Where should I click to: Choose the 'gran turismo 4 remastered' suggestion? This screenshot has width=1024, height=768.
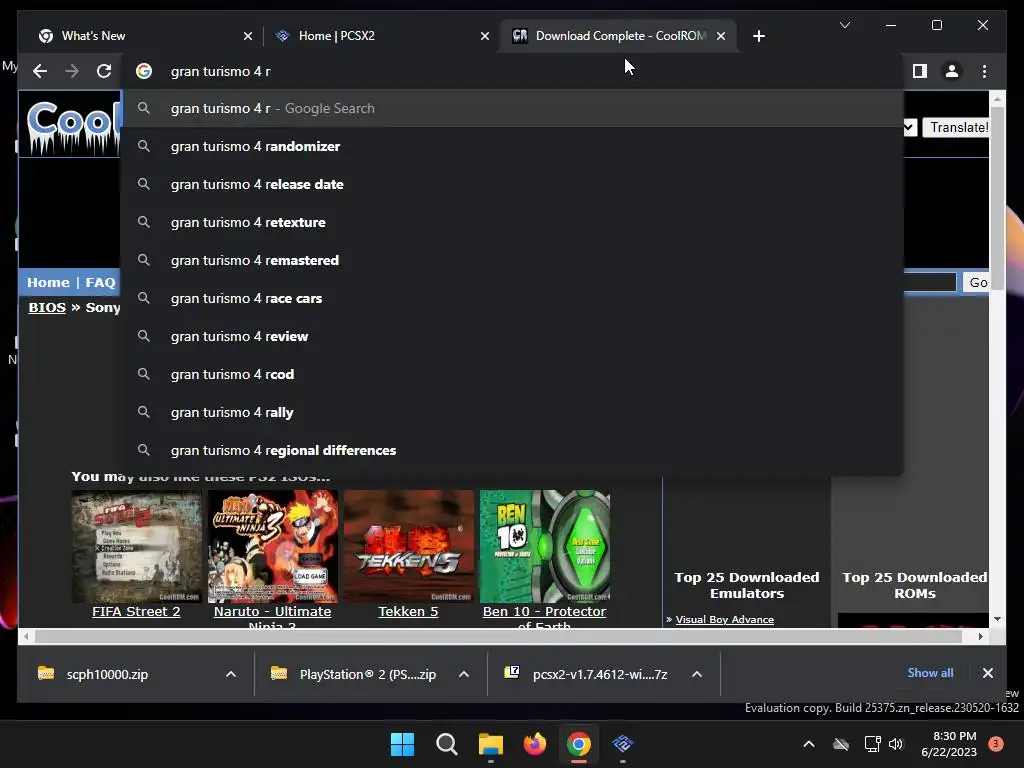[513, 260]
